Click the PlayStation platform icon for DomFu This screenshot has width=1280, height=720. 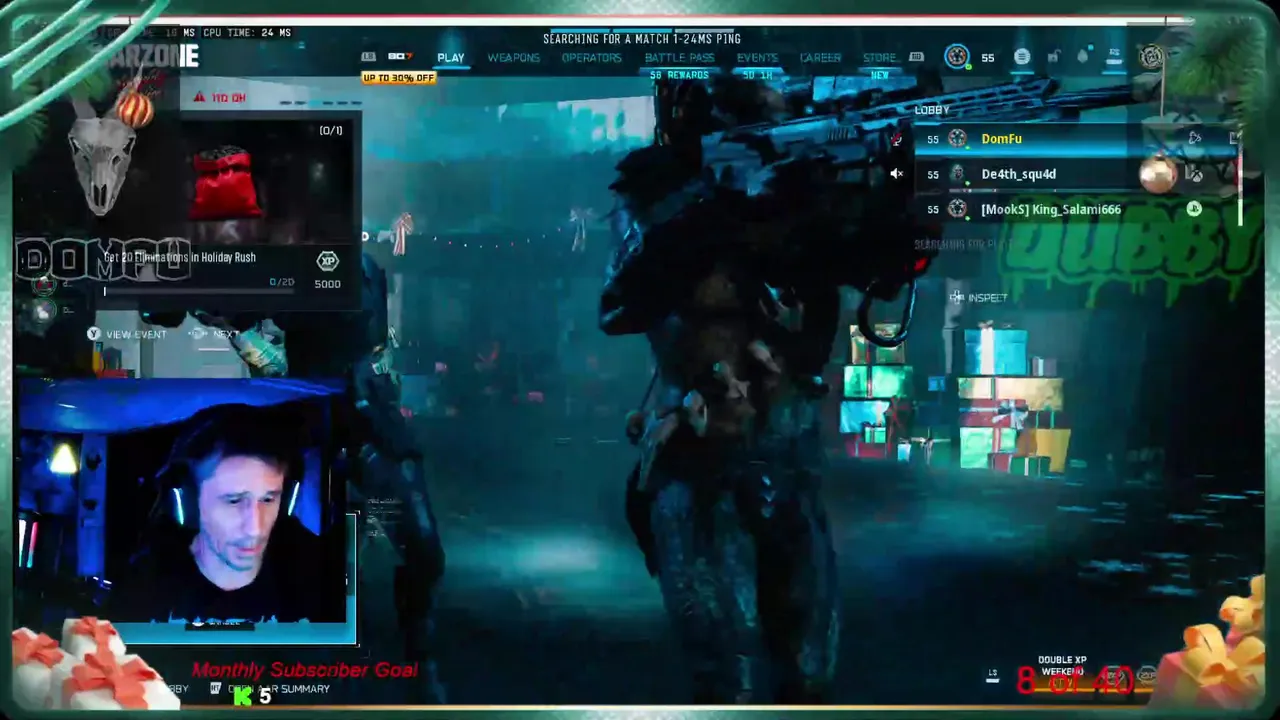coord(1194,138)
